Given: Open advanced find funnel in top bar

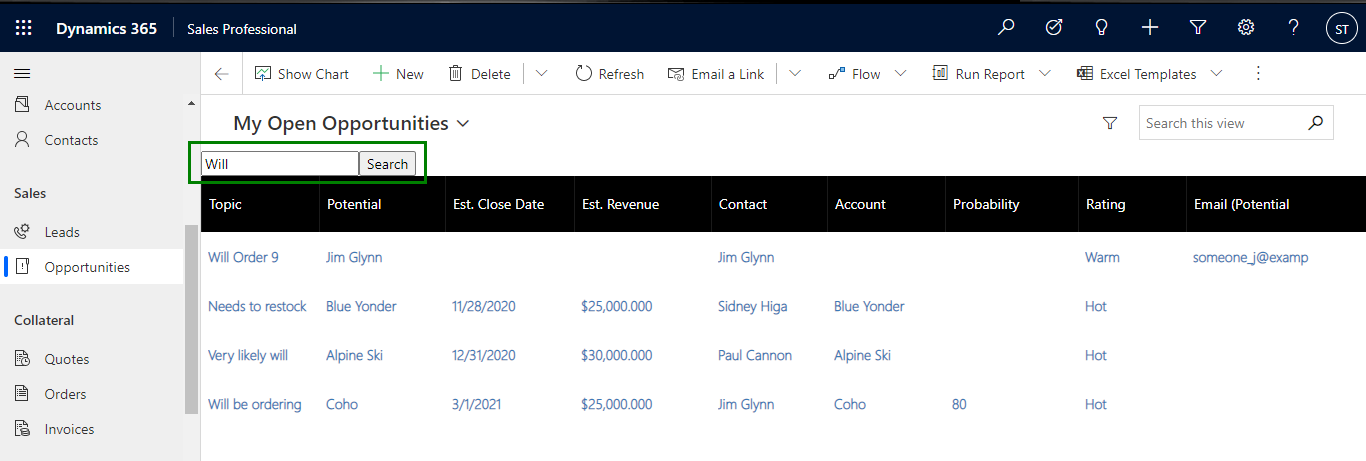Looking at the screenshot, I should click(1198, 28).
